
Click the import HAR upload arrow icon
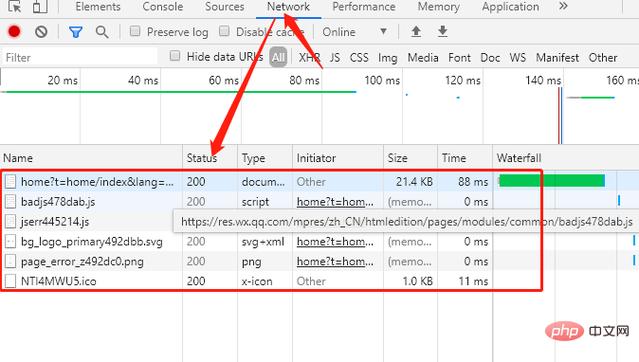(x=416, y=31)
